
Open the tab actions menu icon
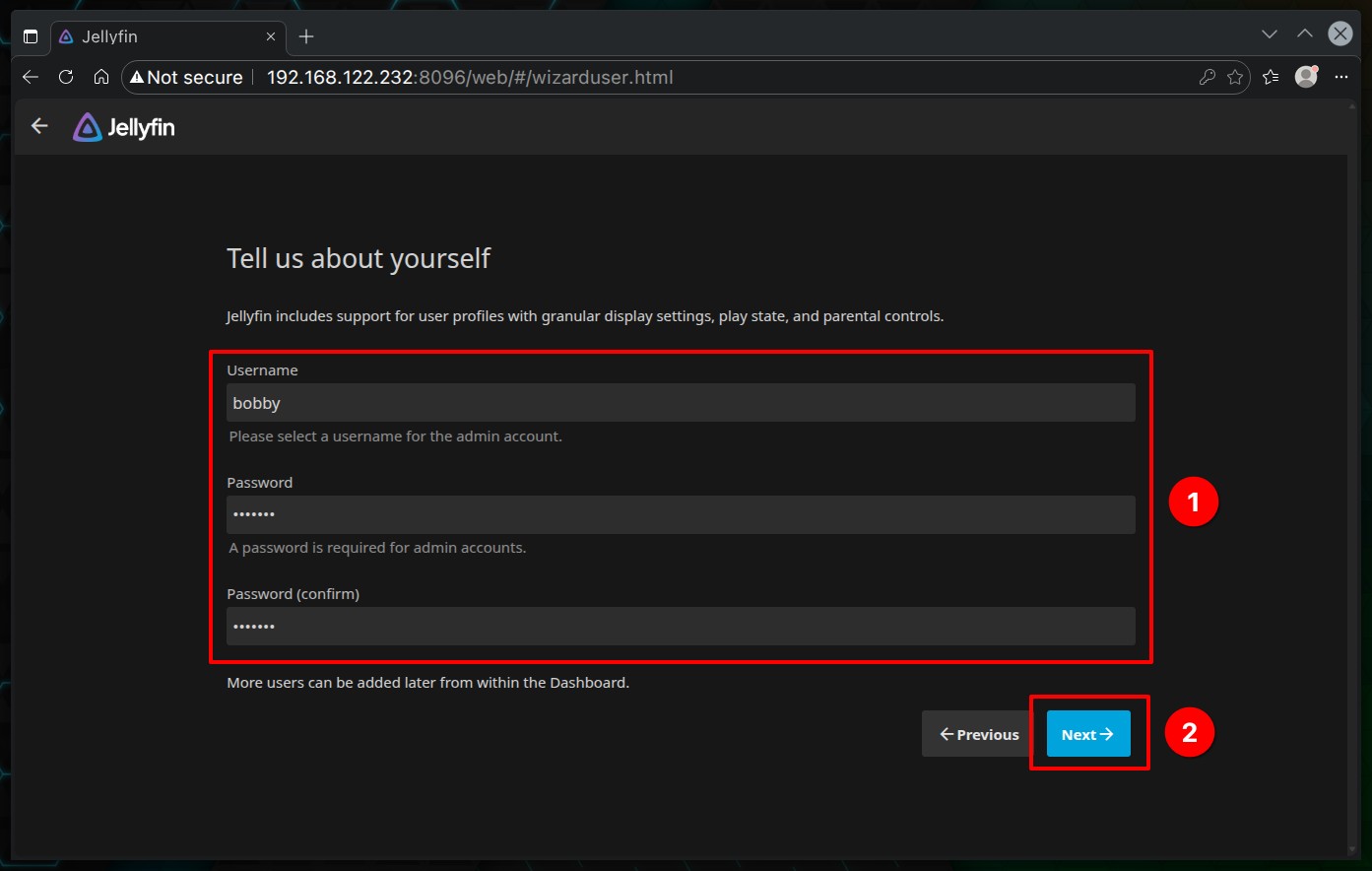(x=31, y=36)
